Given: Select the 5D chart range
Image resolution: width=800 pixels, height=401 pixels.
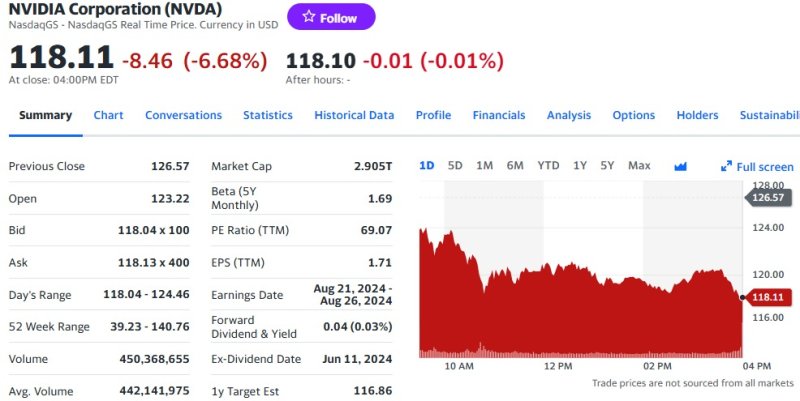Looking at the screenshot, I should click(455, 166).
